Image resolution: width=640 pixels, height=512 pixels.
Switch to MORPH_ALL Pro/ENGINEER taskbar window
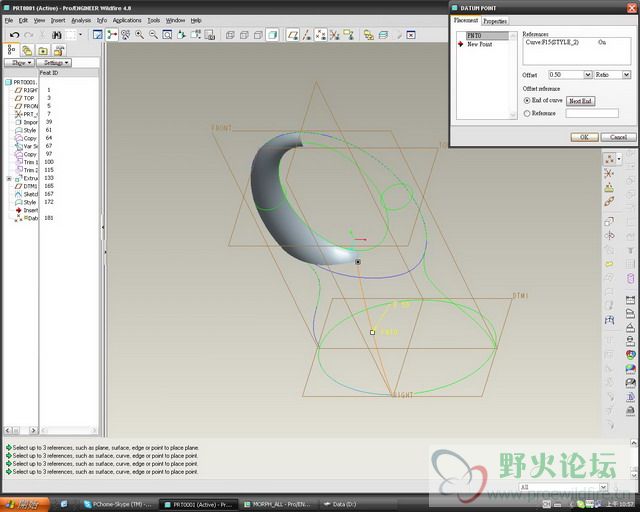coord(278,505)
